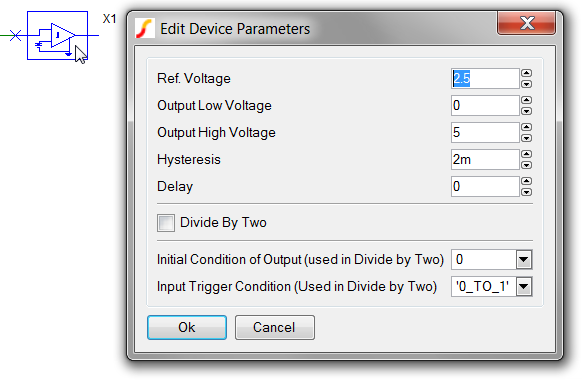Open Initial Condition of Output dropdown
582x380 pixels.
[x=524, y=259]
